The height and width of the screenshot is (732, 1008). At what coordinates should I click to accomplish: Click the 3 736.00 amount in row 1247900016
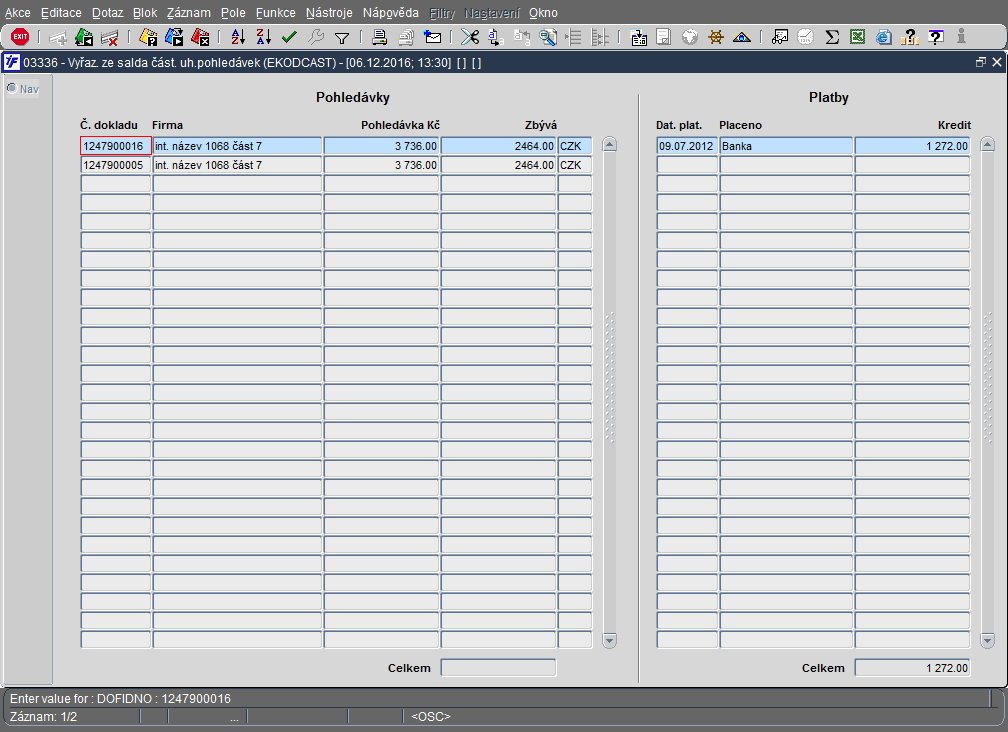[x=381, y=146]
